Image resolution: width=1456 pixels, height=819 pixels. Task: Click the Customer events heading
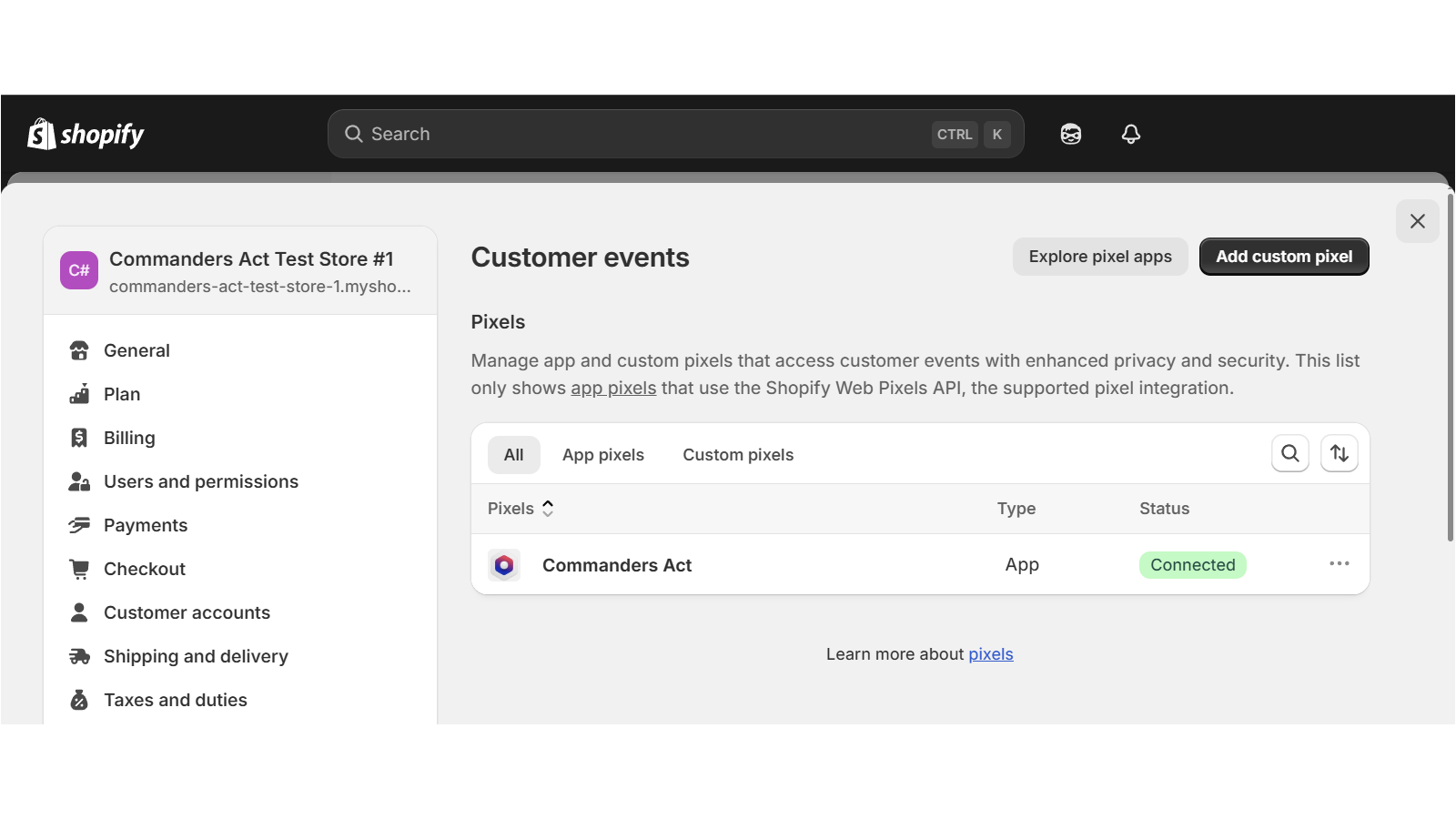coord(581,258)
